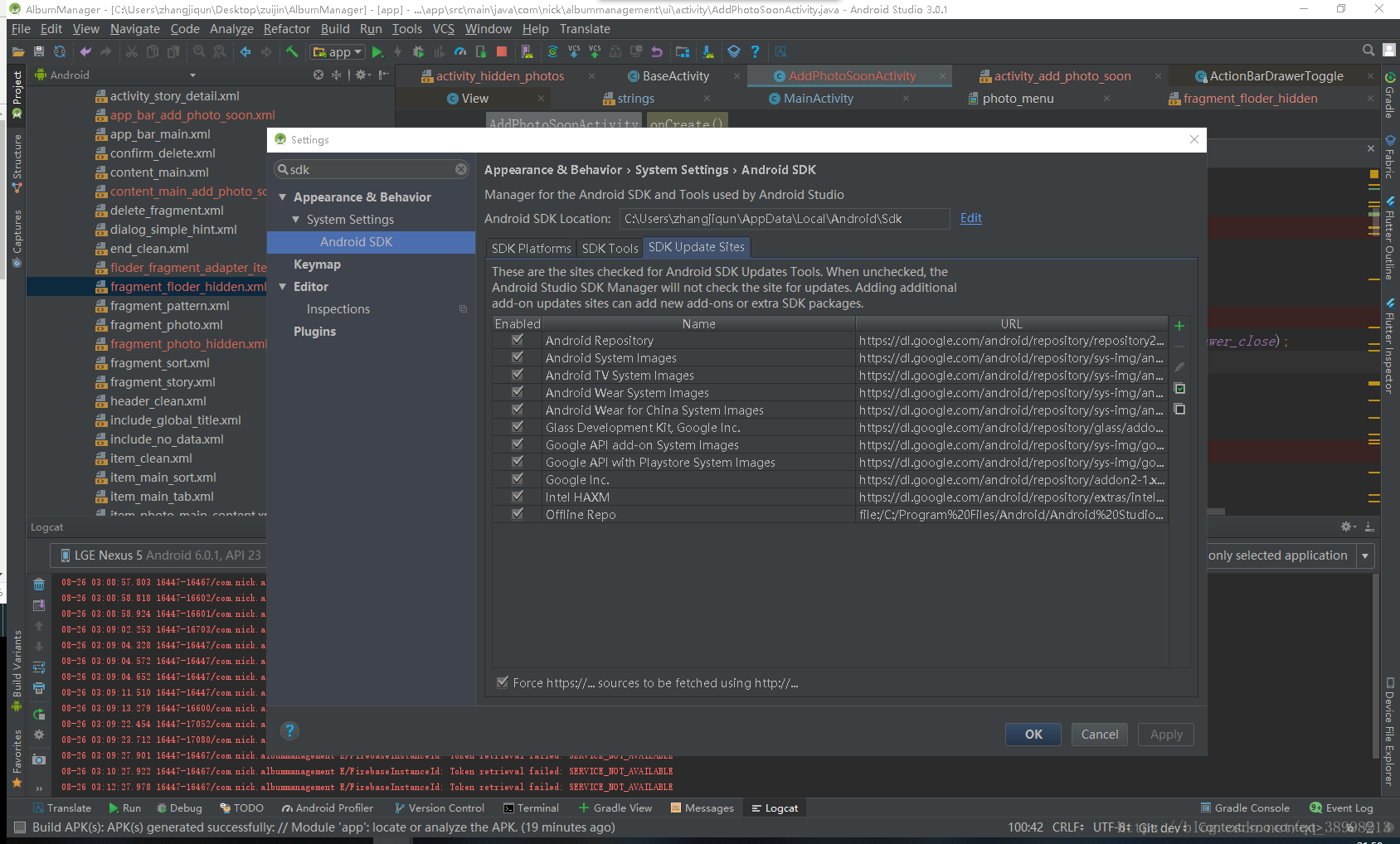Click the logcat Screen Capture camera icon
The height and width of the screenshot is (844, 1400).
tap(39, 759)
